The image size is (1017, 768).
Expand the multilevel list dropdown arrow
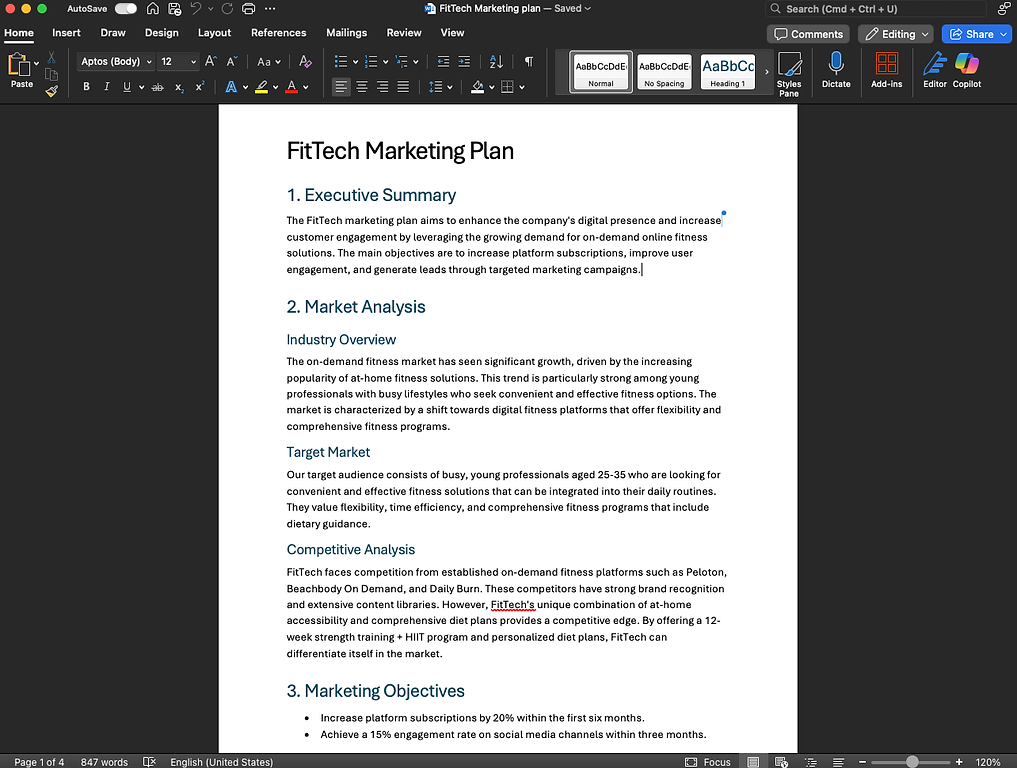pyautogui.click(x=416, y=62)
